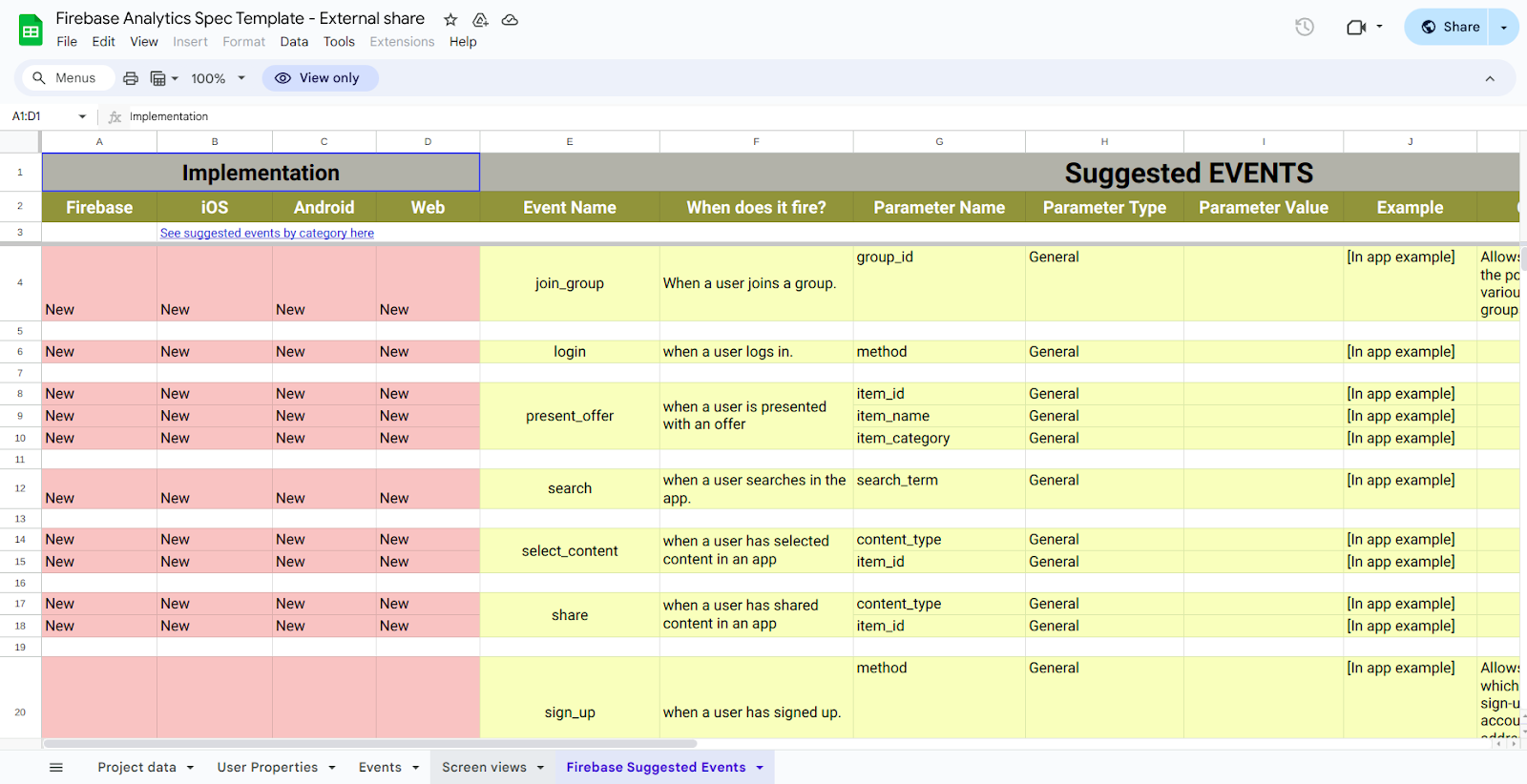The height and width of the screenshot is (784, 1527).
Task: Select Firebase Suggested Events sheet tab
Action: (656, 767)
